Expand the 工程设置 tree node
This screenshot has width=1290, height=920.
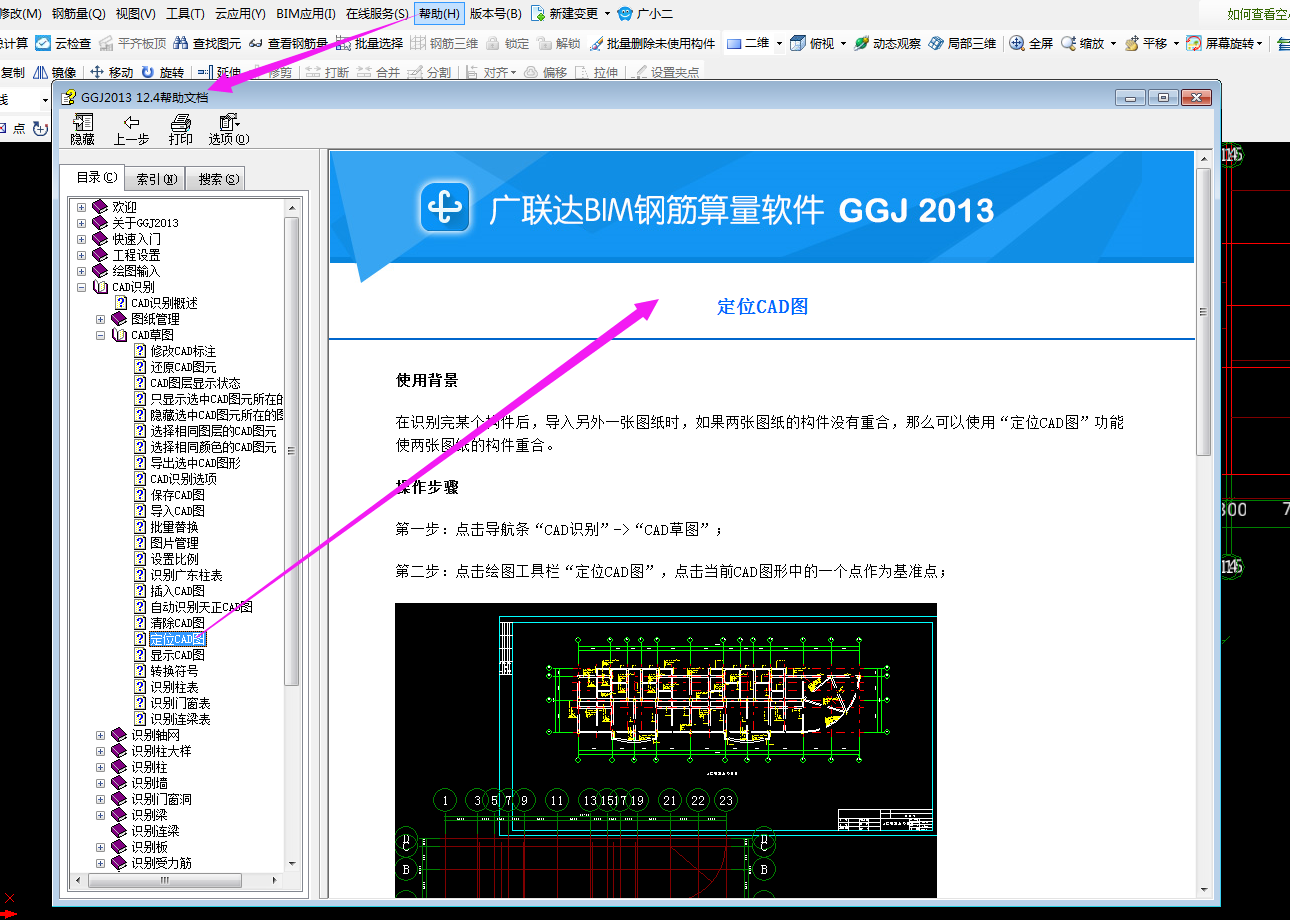81,255
